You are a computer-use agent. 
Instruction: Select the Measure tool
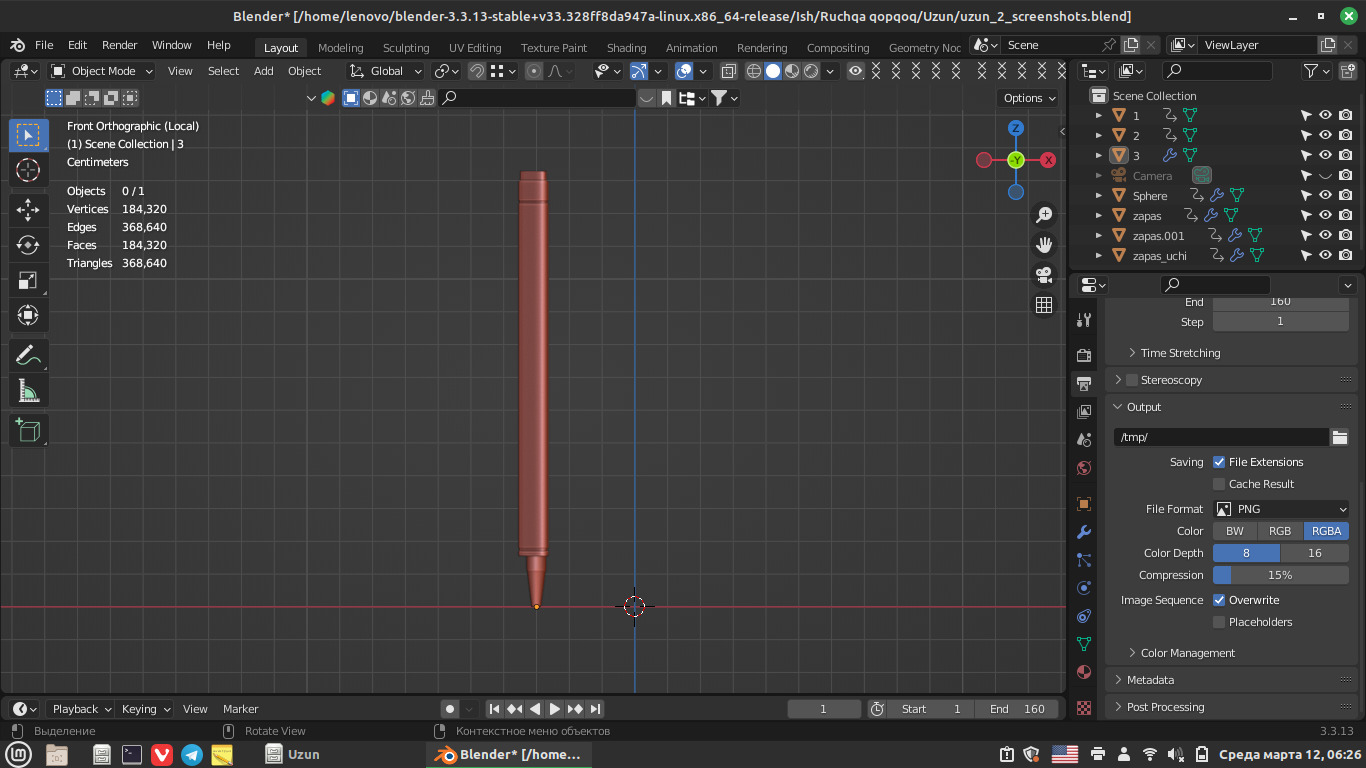pyautogui.click(x=28, y=391)
